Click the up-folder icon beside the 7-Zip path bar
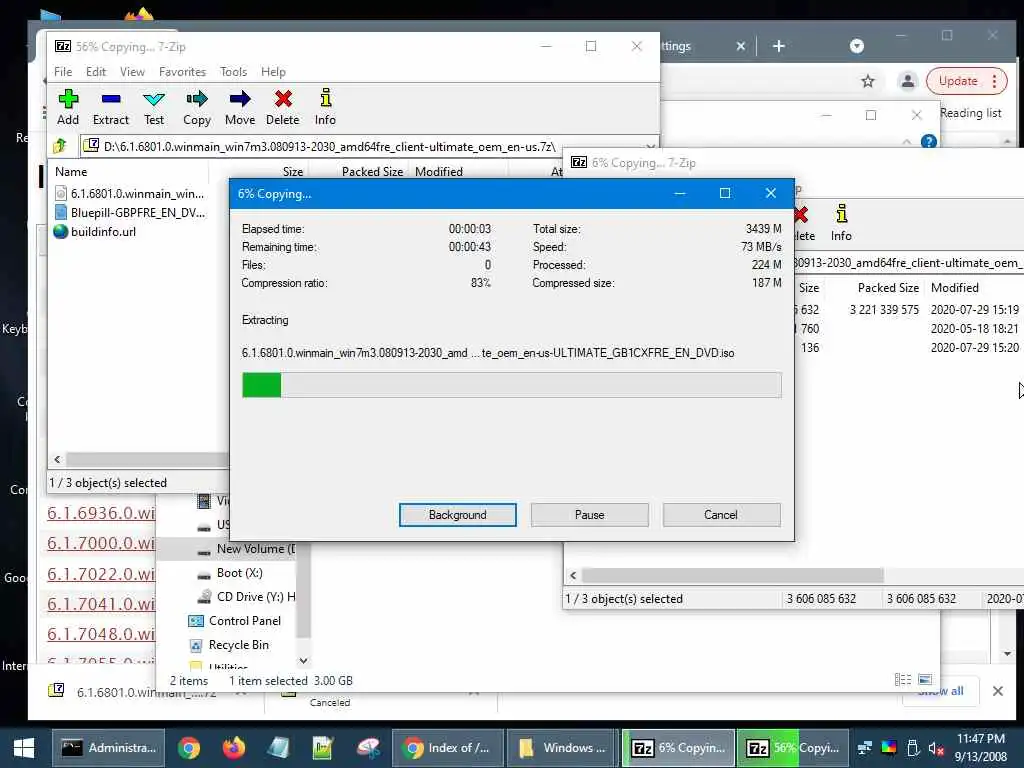Screen dimensions: 1024x768 click(60, 146)
